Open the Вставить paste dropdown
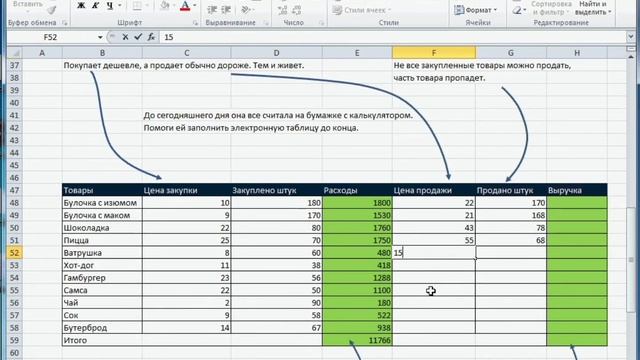The width and height of the screenshot is (640, 360). tap(28, 4)
